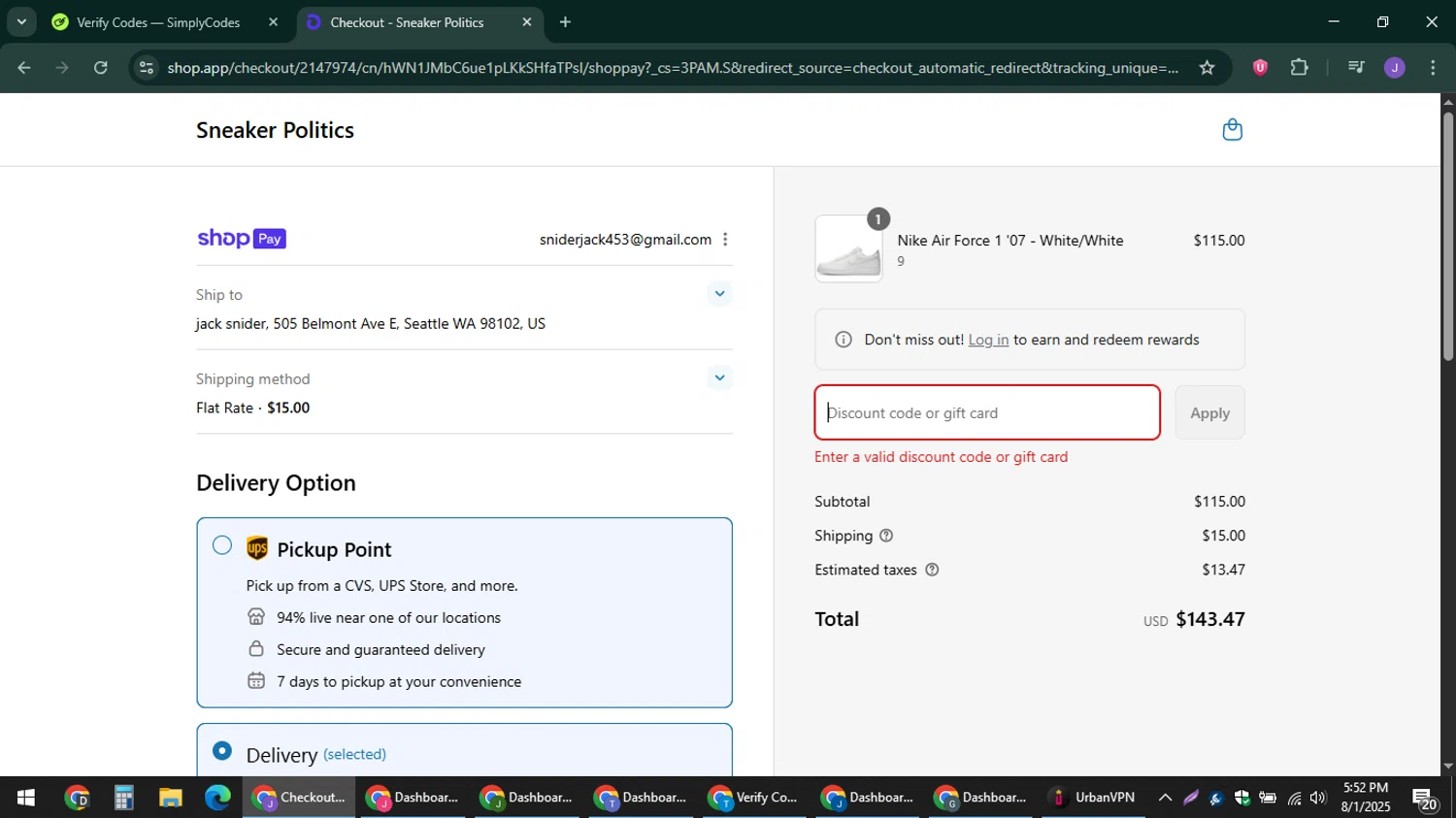Click the UPS logo in Pickup Point

point(256,549)
